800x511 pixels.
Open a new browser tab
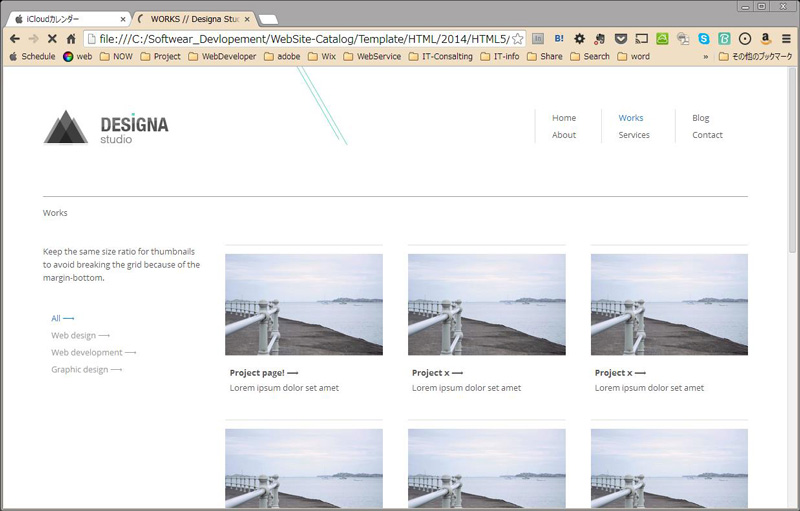pyautogui.click(x=268, y=20)
